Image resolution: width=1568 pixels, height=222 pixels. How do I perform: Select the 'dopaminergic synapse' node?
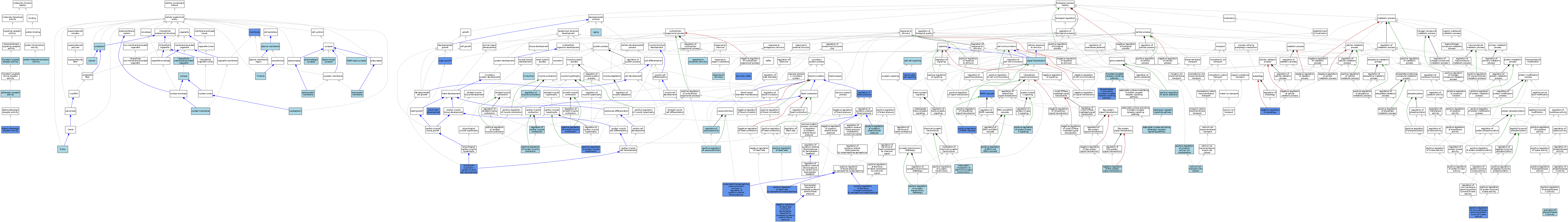329,61
